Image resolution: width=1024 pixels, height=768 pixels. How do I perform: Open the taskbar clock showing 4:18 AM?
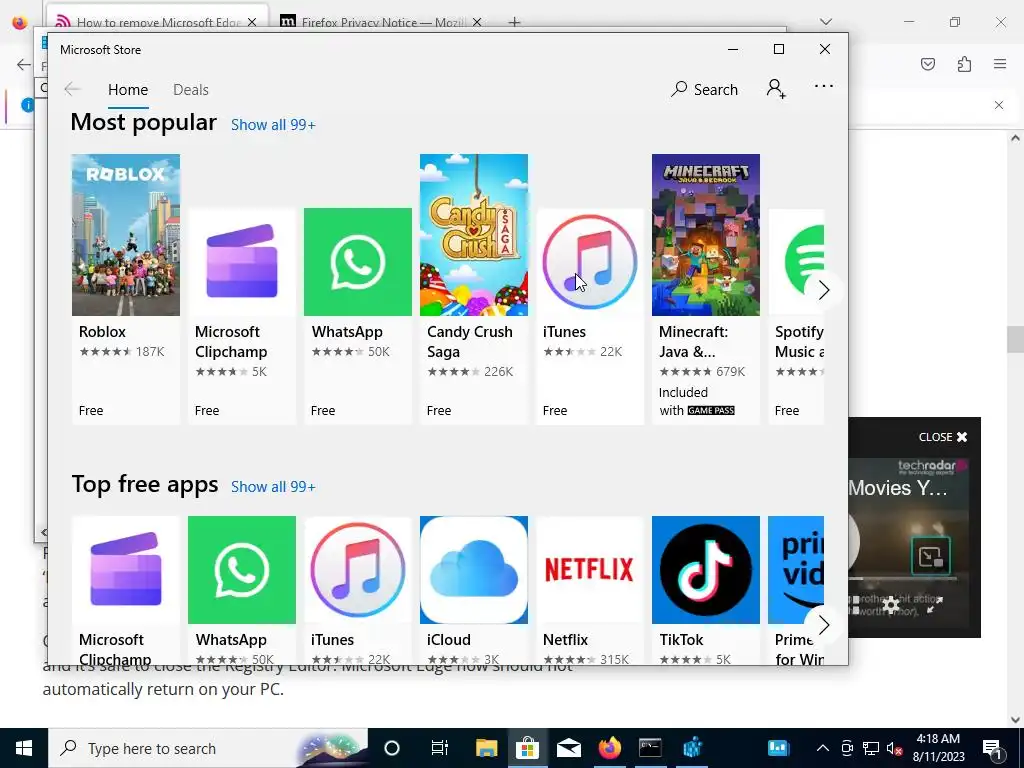coord(938,748)
